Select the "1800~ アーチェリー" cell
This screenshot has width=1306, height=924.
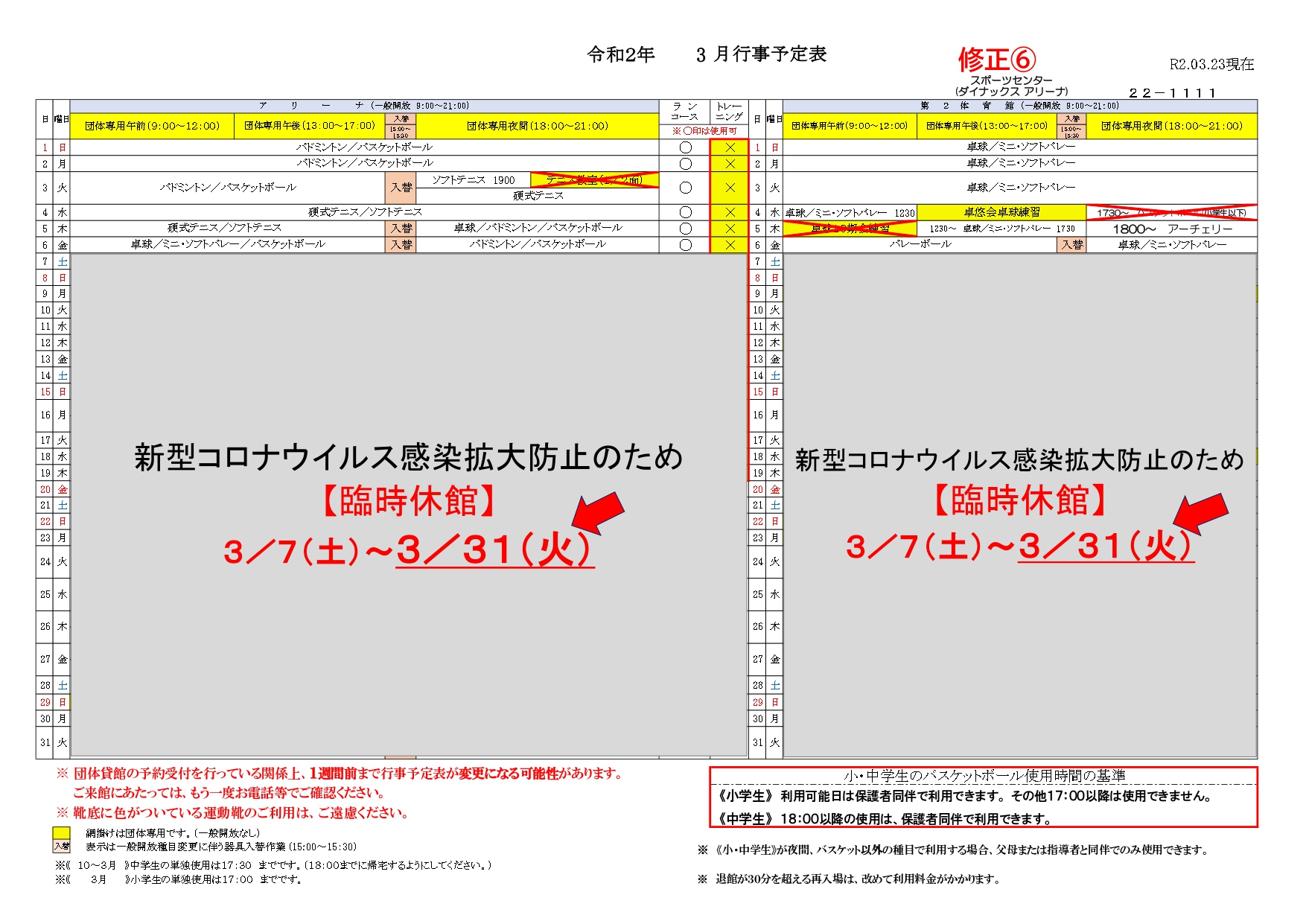pos(1172,229)
